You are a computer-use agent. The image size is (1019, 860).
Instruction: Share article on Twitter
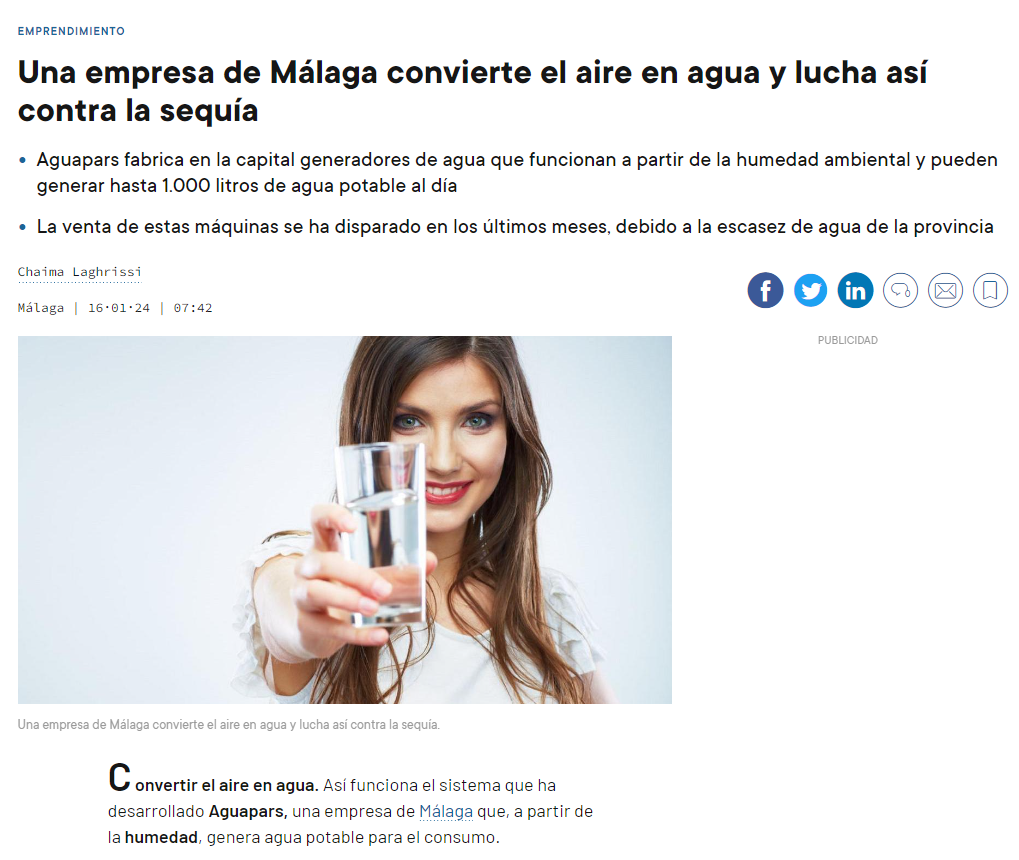point(810,290)
